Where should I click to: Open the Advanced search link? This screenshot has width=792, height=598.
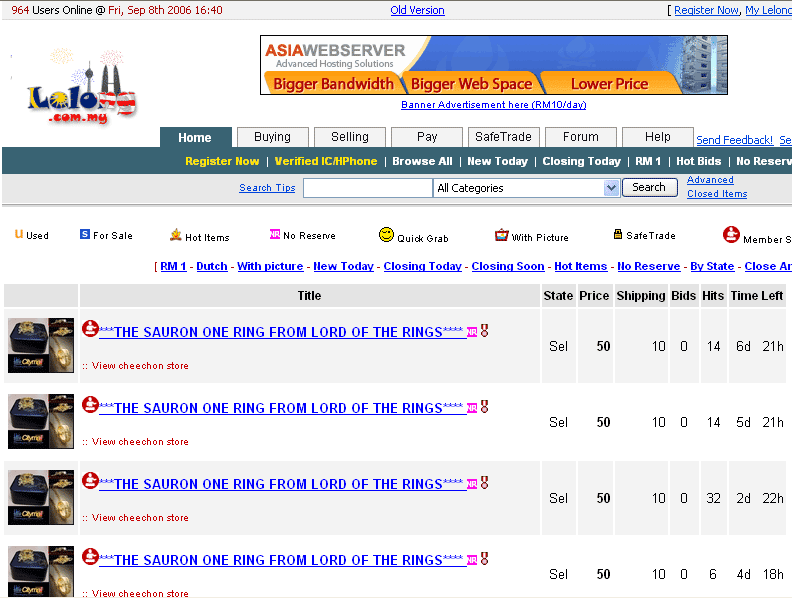point(710,180)
